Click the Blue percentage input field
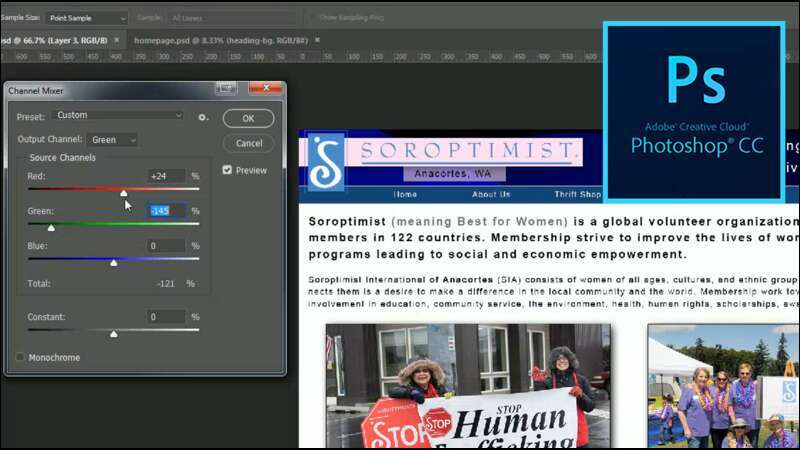 coord(166,246)
